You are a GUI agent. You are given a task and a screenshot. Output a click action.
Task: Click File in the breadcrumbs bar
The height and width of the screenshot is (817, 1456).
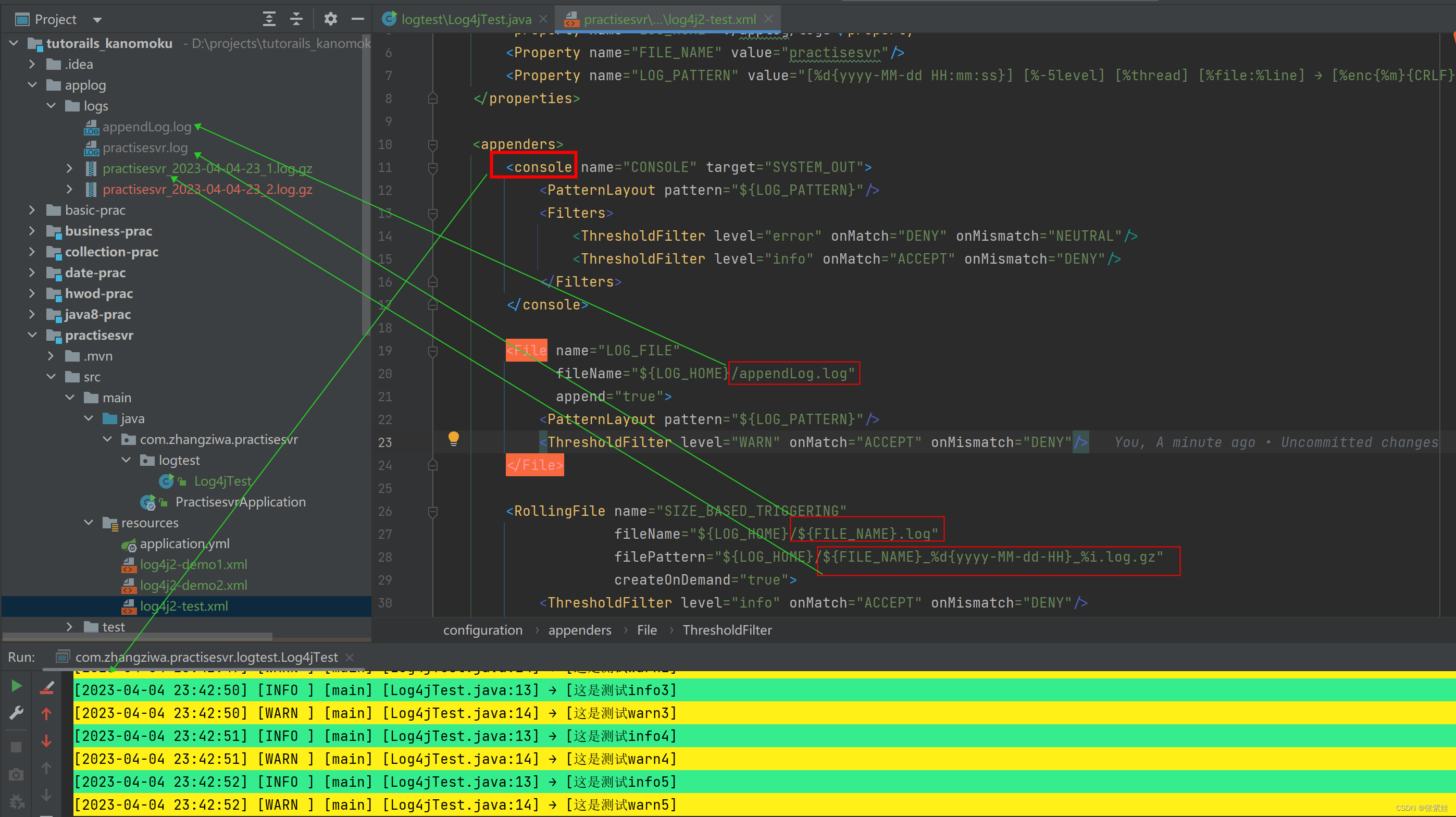pos(646,630)
